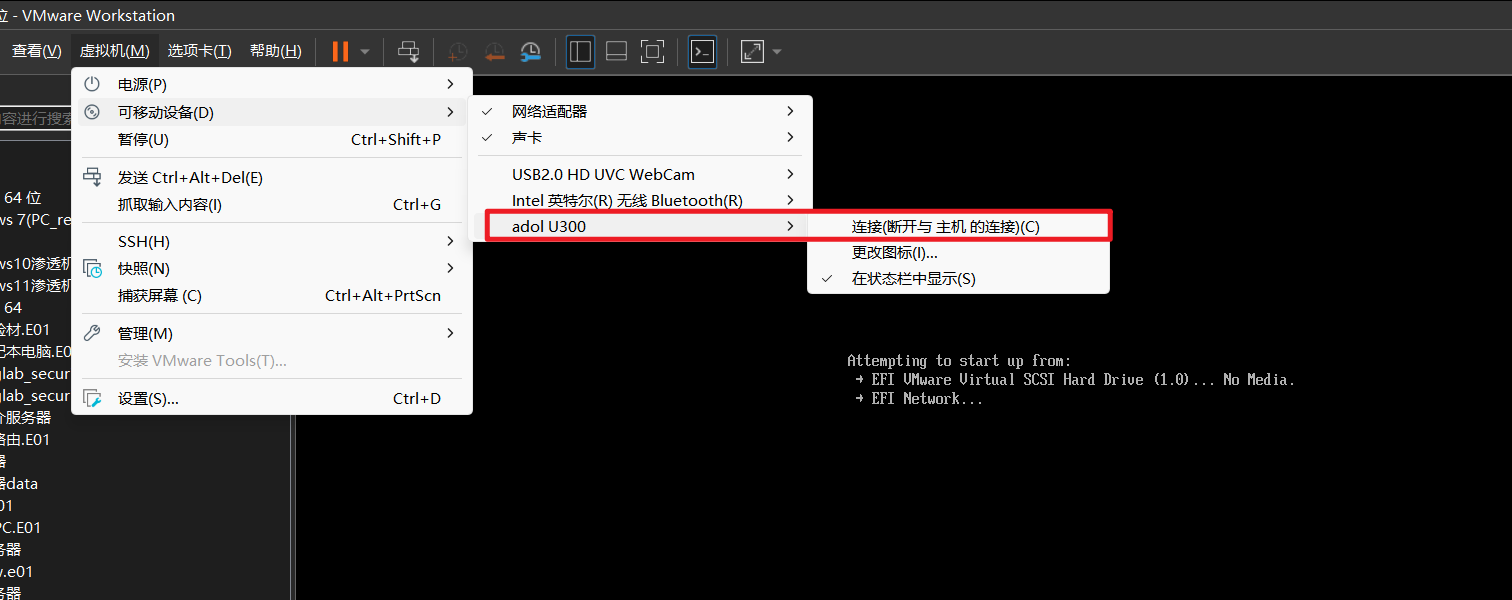Choose 发送 Ctrl+Alt+Del(E) menu entry
The height and width of the screenshot is (600, 1512).
[x=272, y=178]
